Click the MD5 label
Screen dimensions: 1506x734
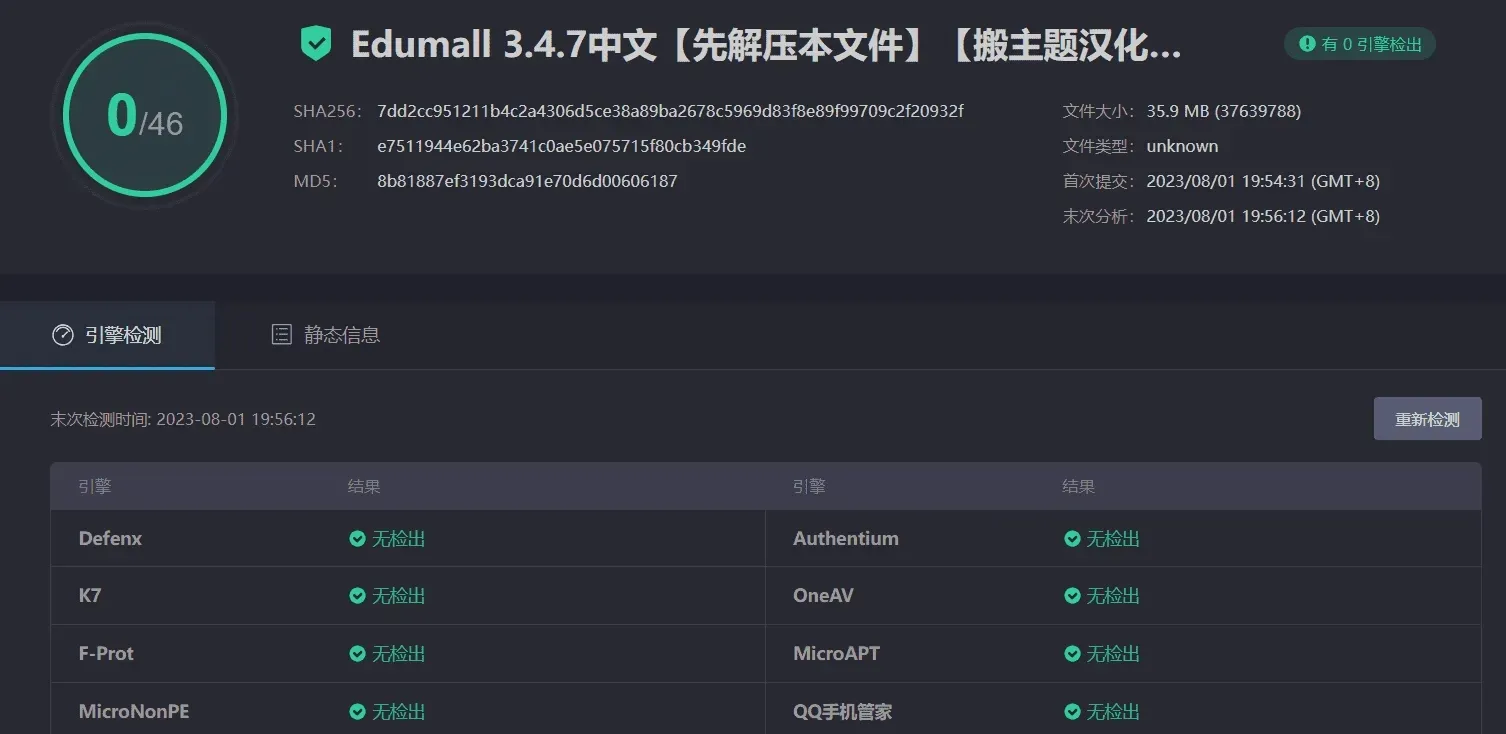pyautogui.click(x=315, y=181)
